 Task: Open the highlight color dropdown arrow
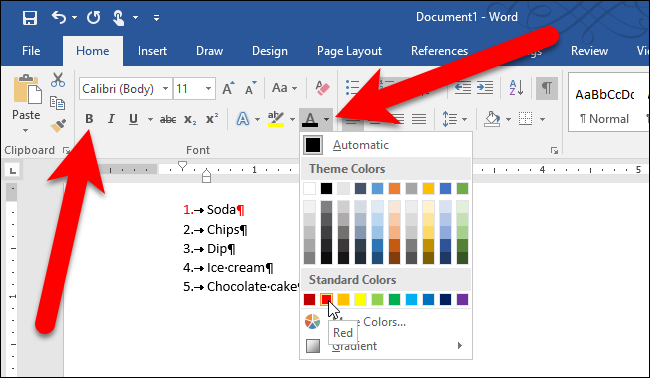292,120
